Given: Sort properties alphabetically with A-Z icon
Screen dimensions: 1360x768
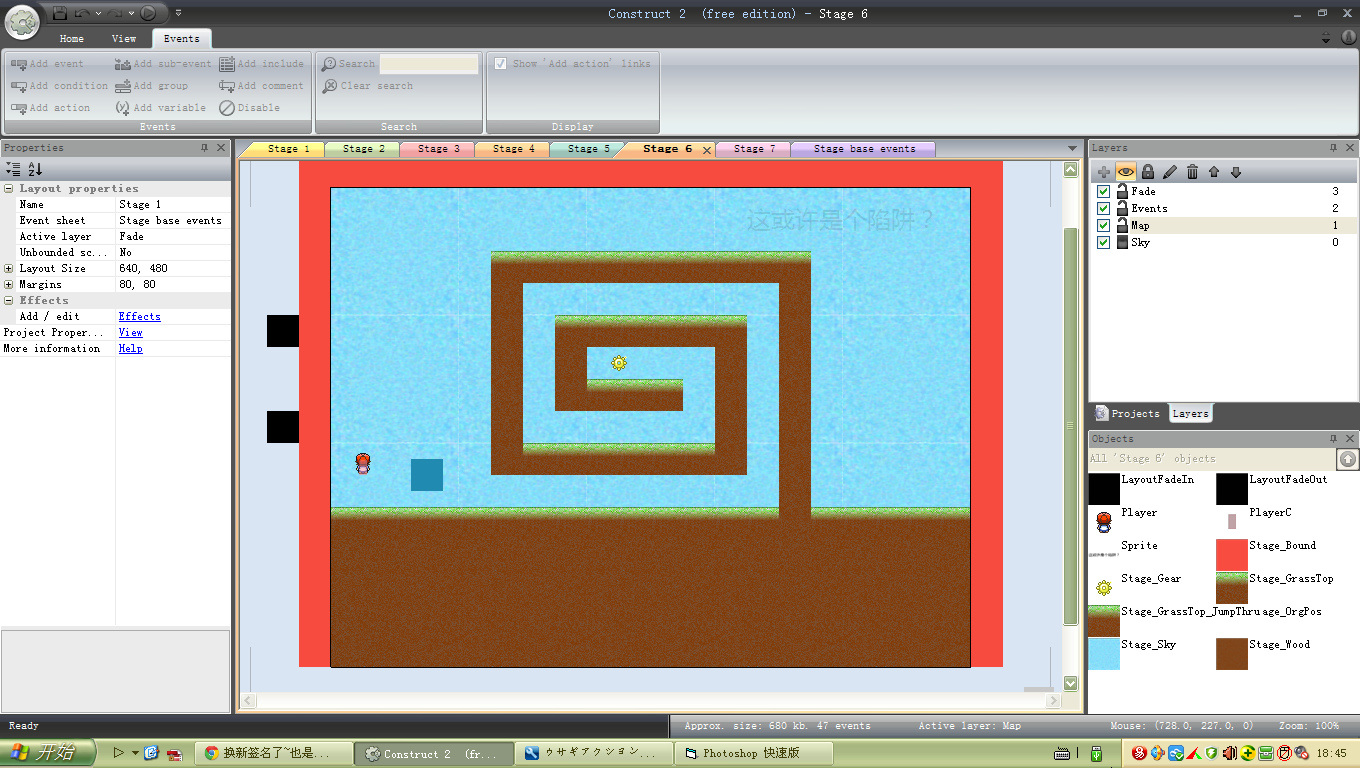Looking at the screenshot, I should [35, 170].
